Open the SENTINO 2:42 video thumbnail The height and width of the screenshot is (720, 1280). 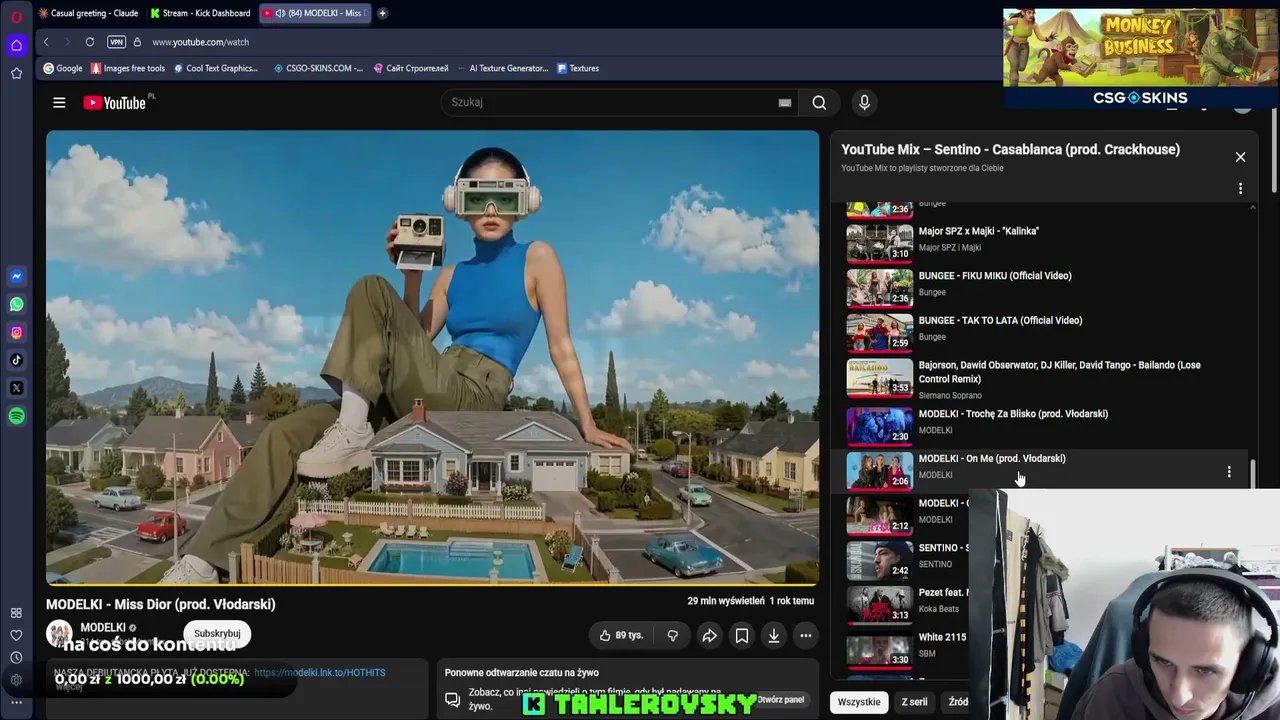(x=880, y=559)
